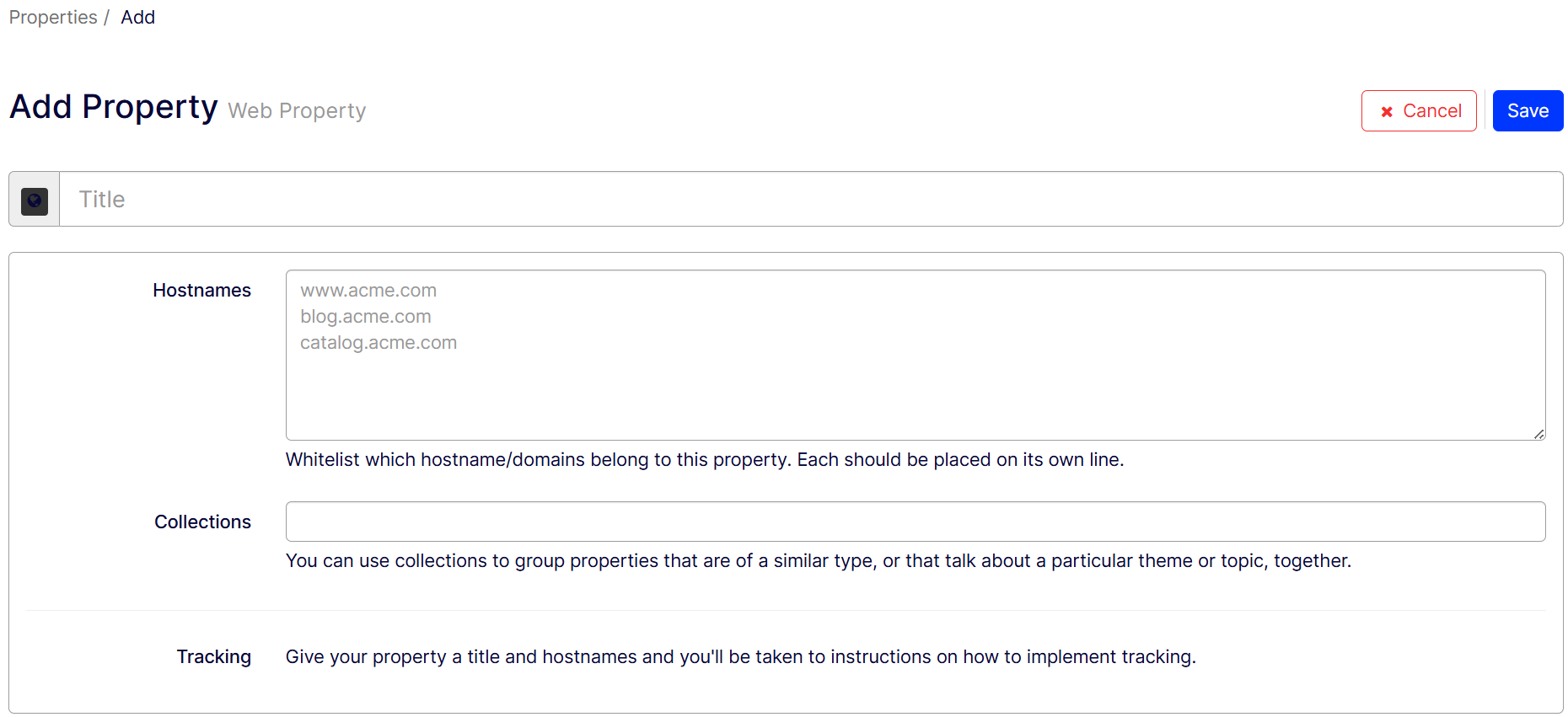
Task: Save the new property
Action: point(1527,111)
